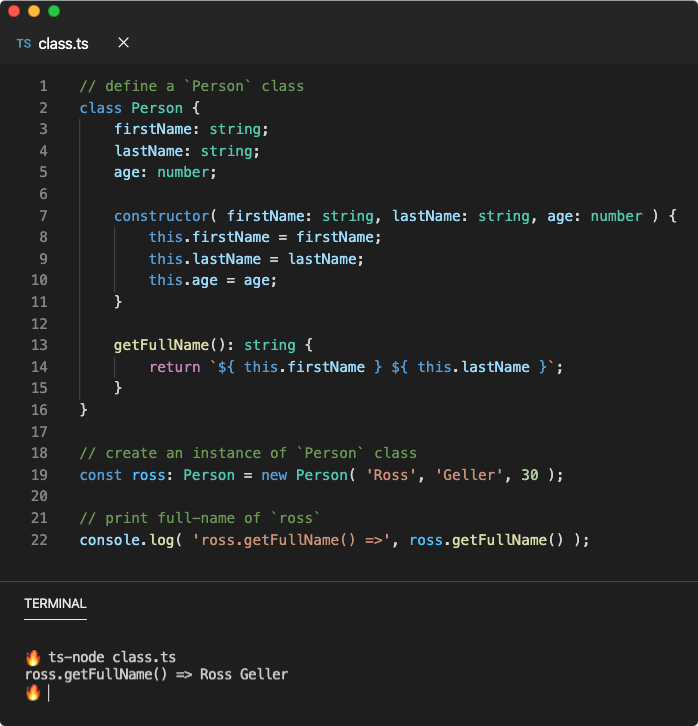Click the red close window button
Image resolution: width=698 pixels, height=726 pixels.
click(14, 11)
